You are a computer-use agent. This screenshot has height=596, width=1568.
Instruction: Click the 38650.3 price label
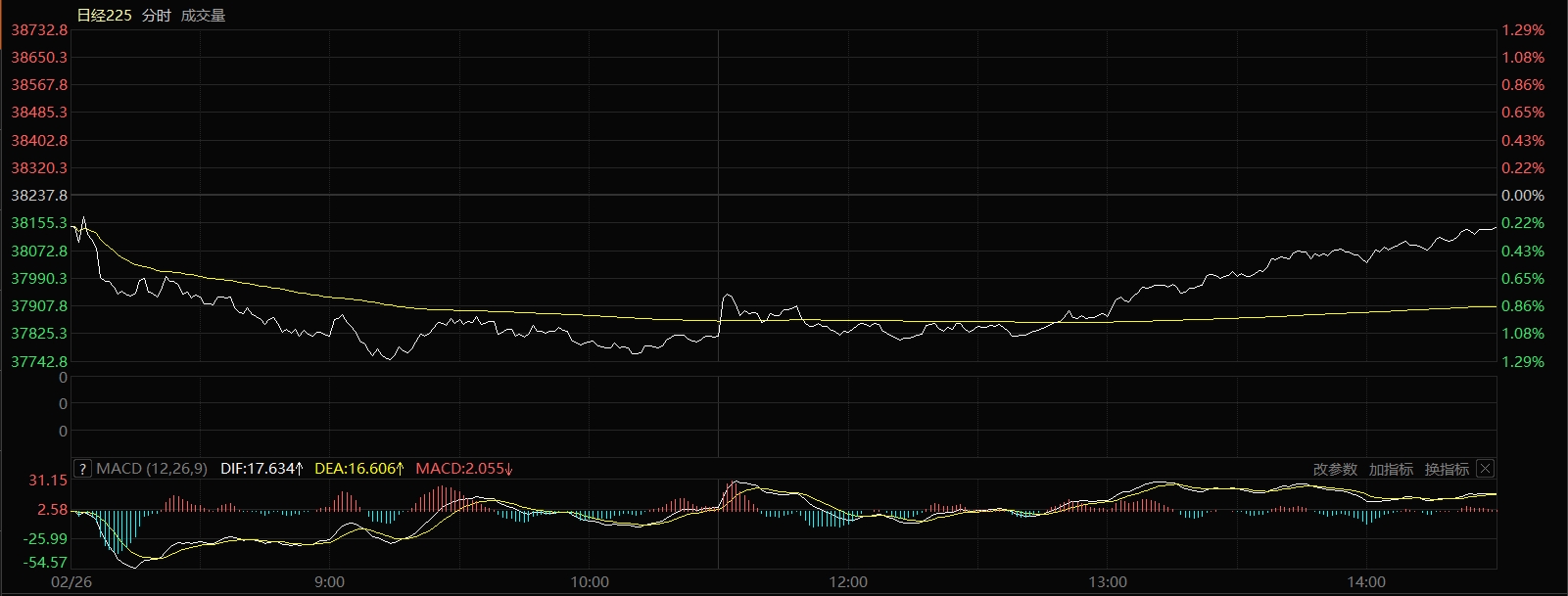[39, 58]
